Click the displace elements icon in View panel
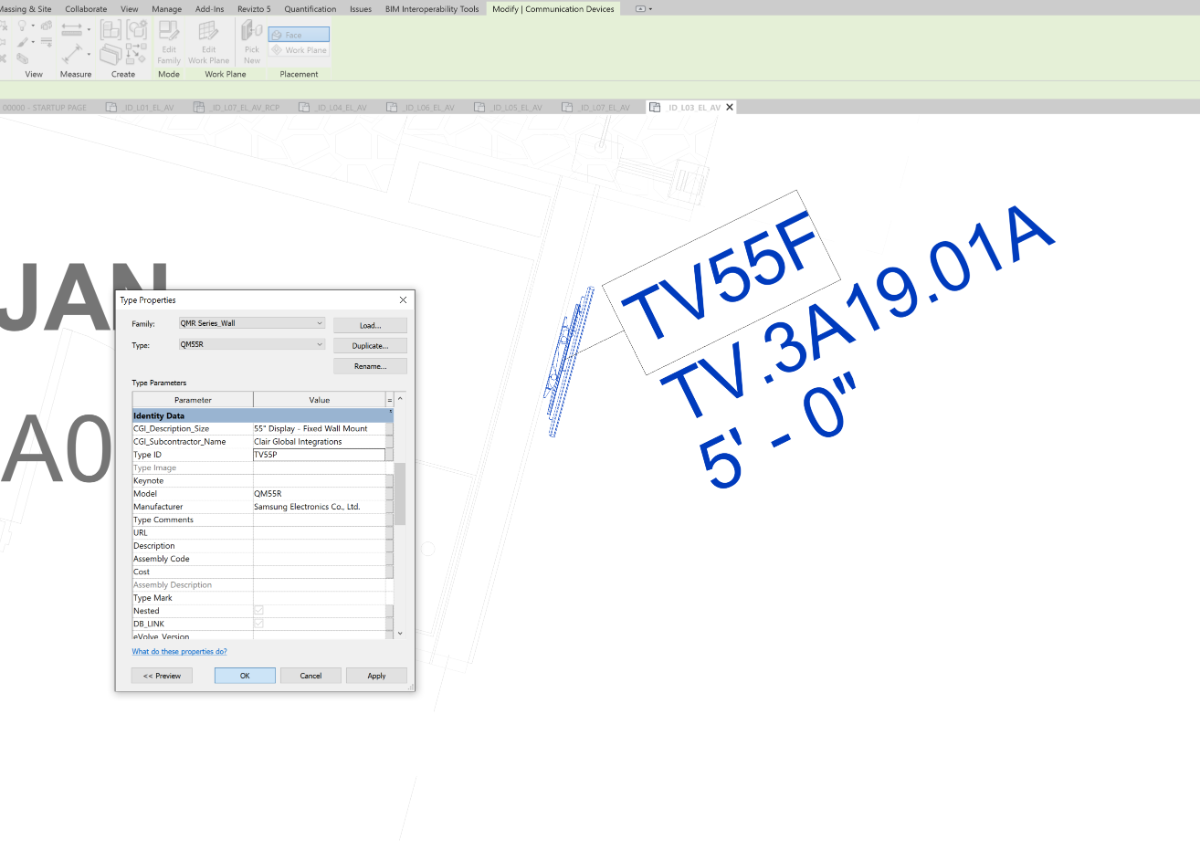1200x861 pixels. 46,26
